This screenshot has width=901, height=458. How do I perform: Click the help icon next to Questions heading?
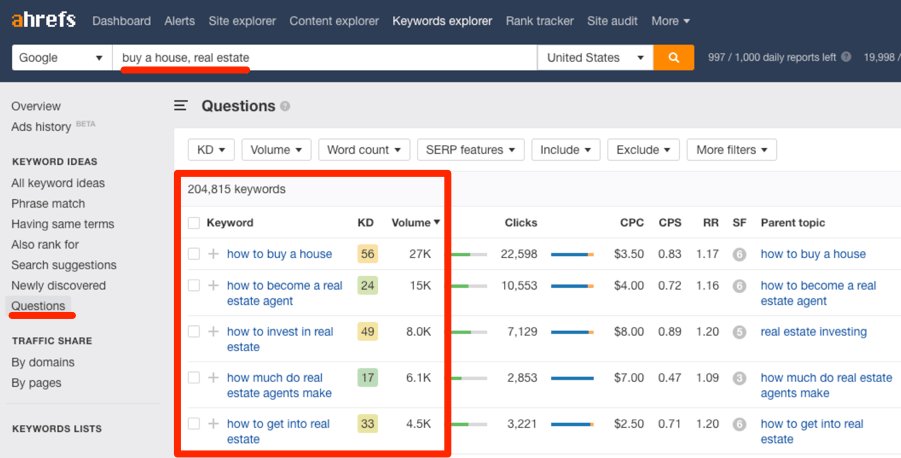(285, 106)
